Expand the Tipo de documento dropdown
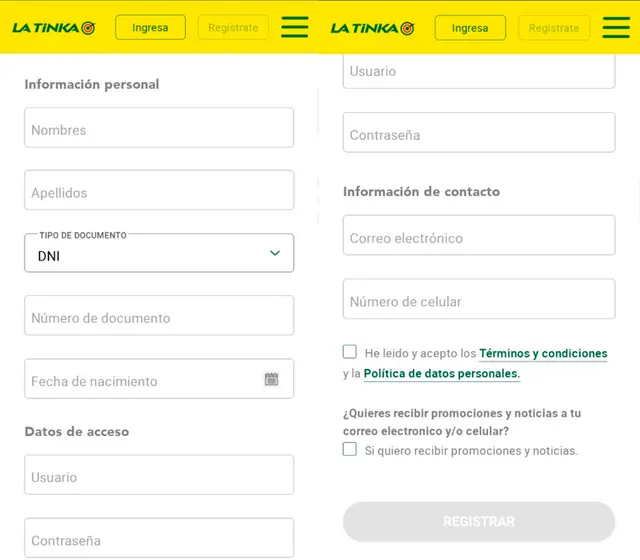The height and width of the screenshot is (560, 640). coord(159,254)
